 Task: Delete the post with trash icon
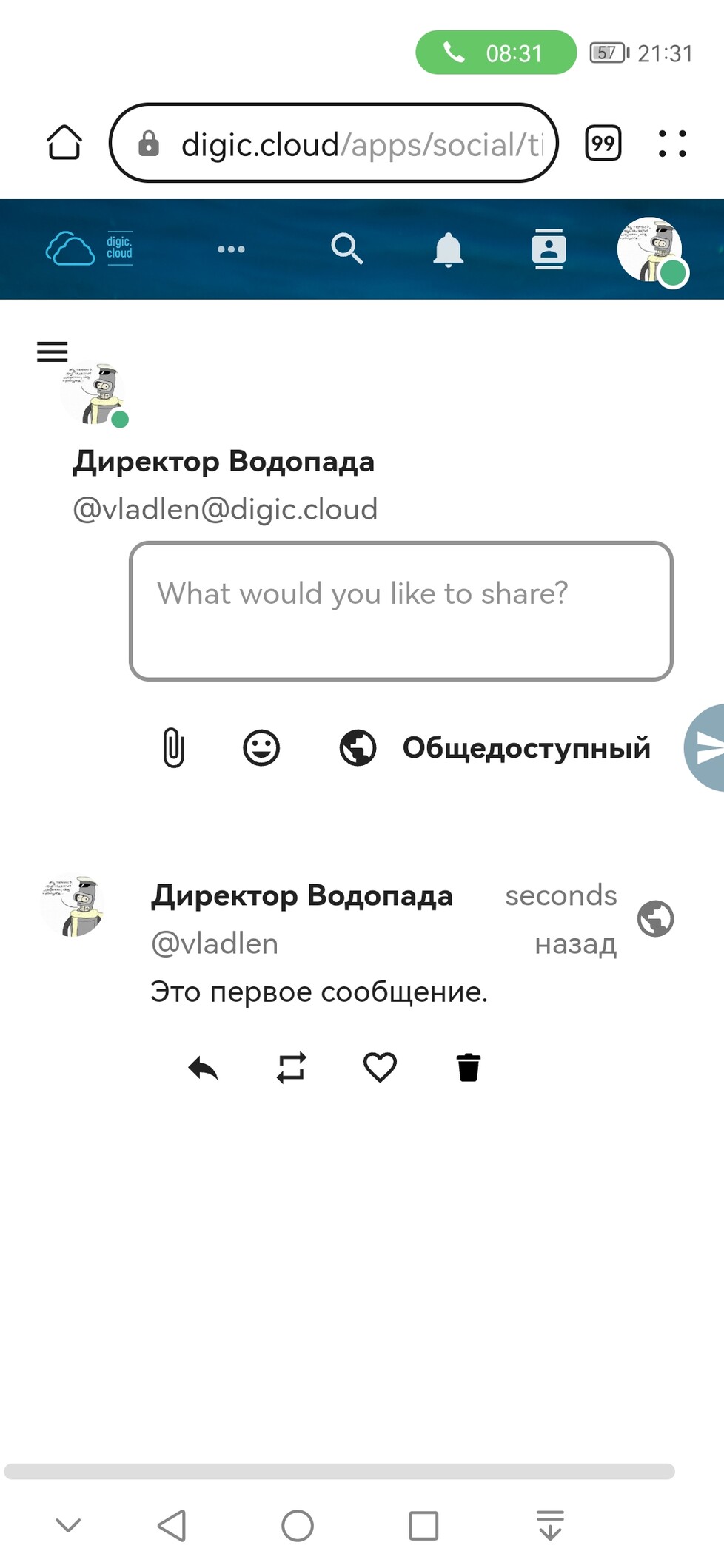click(469, 1068)
